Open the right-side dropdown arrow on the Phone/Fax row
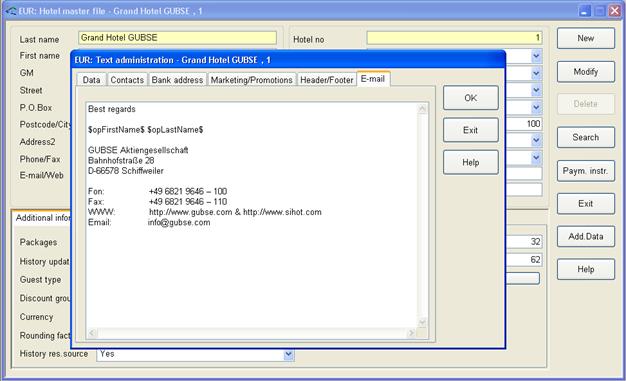 [x=537, y=158]
